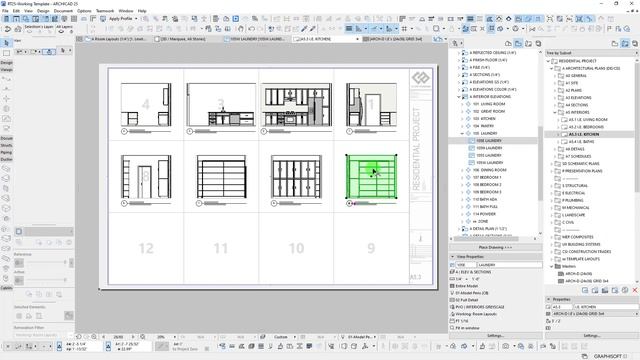Click the Fit in Window icon in the bottom bar

[143, 337]
